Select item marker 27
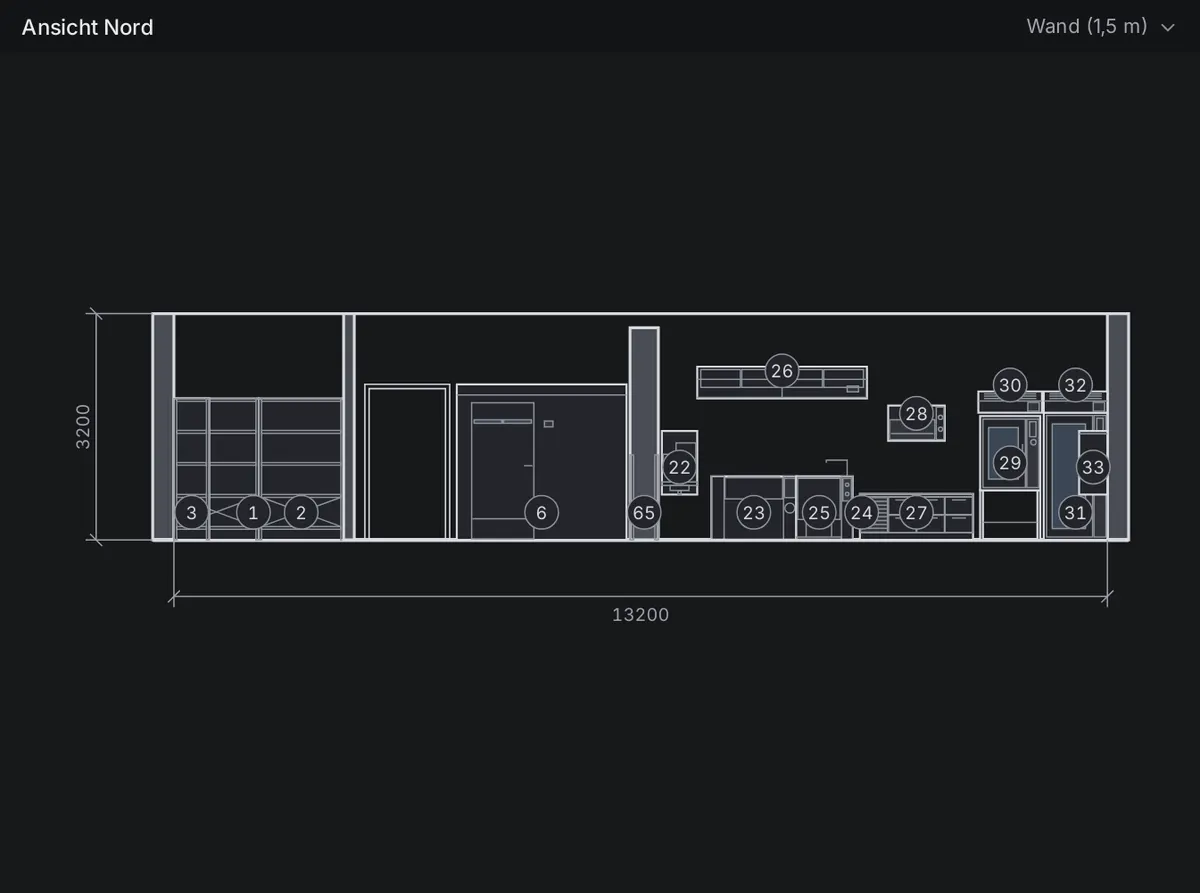The height and width of the screenshot is (893, 1200). 916,513
